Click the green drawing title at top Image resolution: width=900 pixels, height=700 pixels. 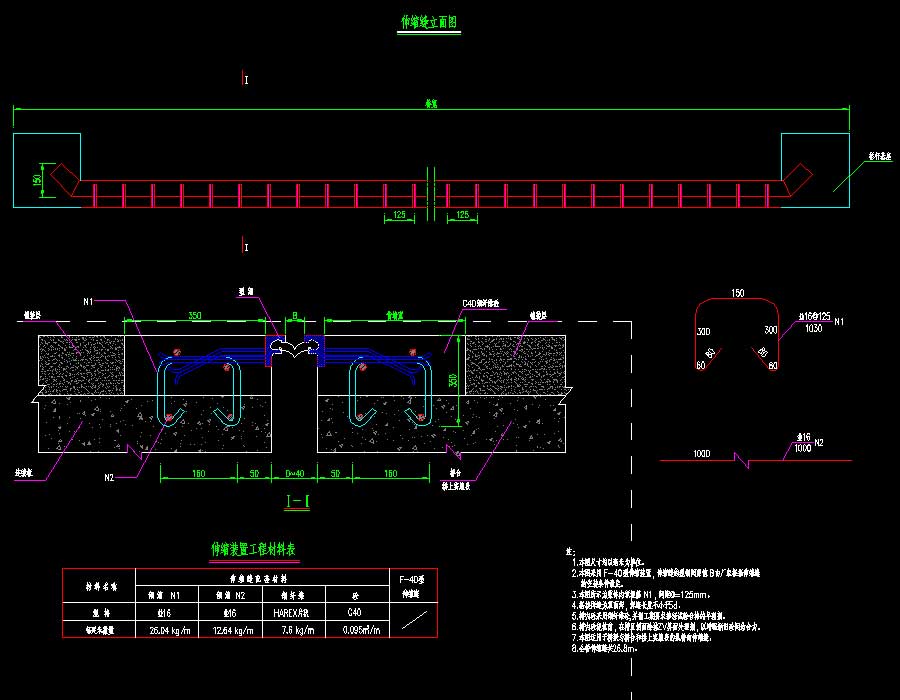click(429, 22)
